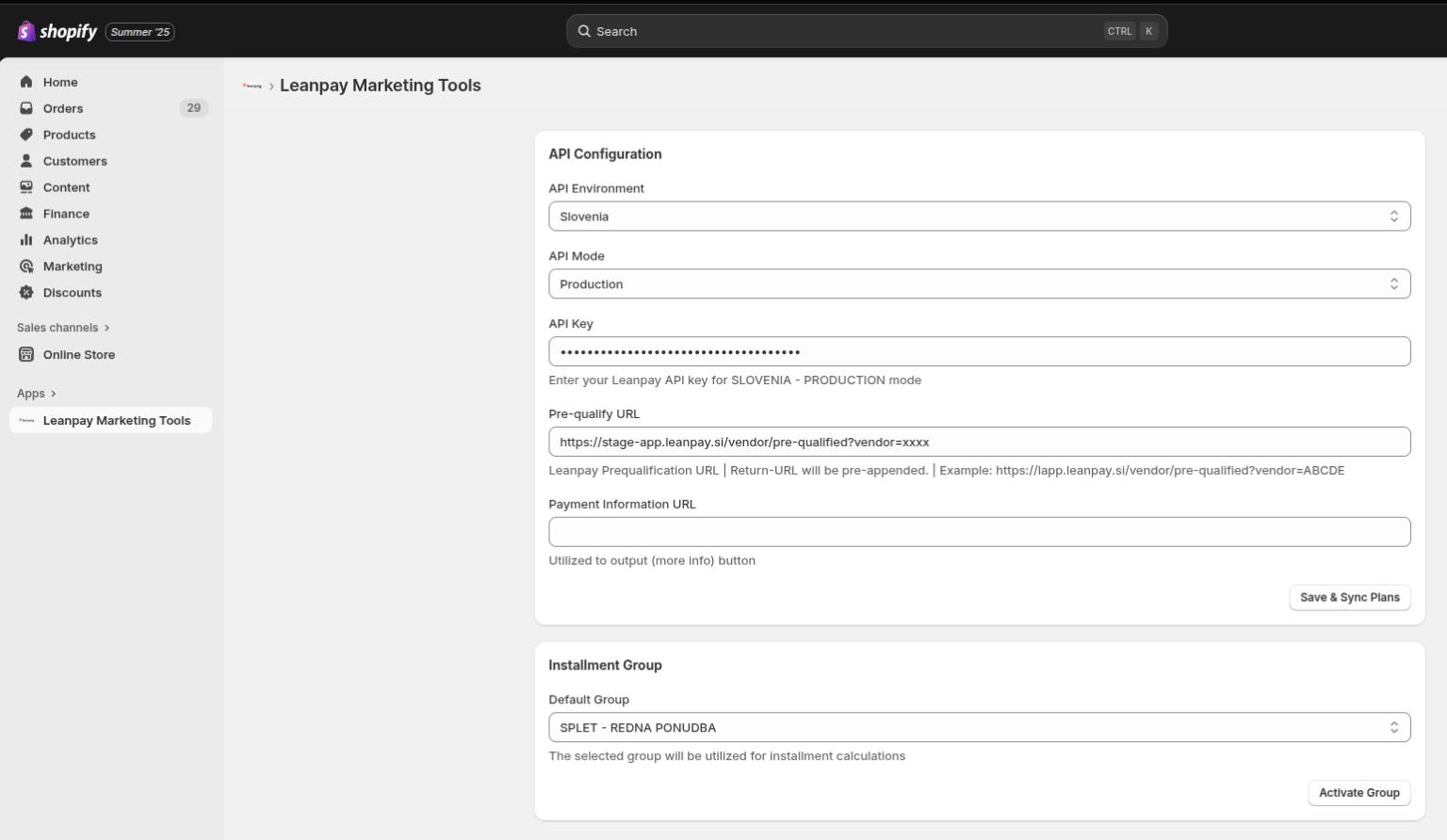The height and width of the screenshot is (840, 1447).
Task: Click the Pre-qualify URL field
Action: pyautogui.click(x=980, y=443)
